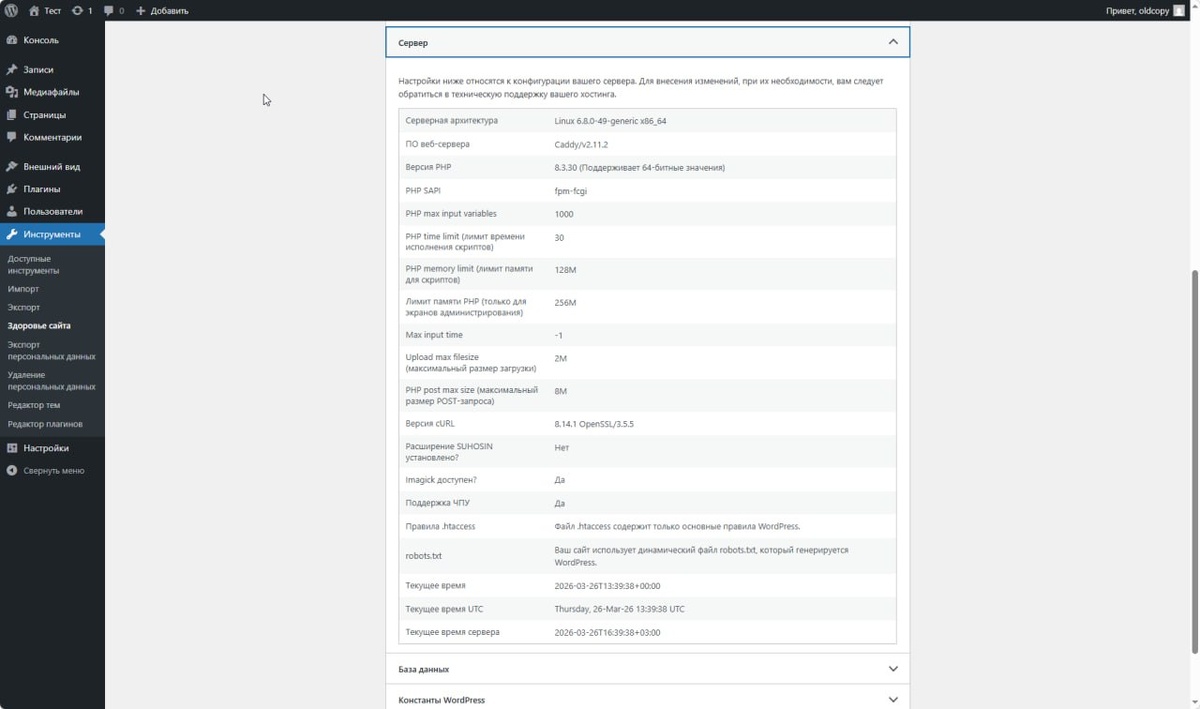Open the comments bubble icon in admin bar
Screen dimensions: 1200x709
pos(109,10)
